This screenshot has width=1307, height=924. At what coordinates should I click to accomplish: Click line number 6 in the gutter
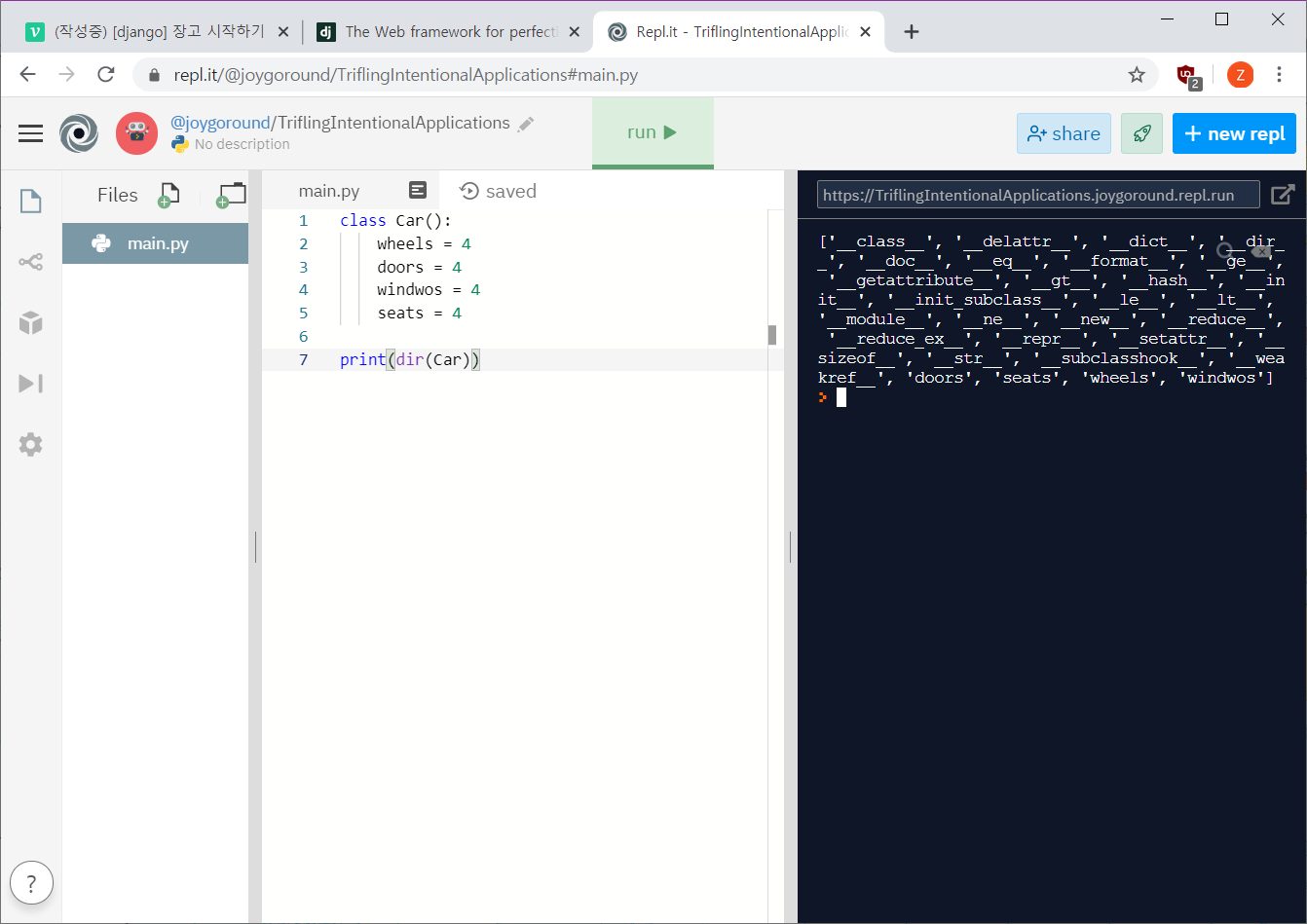point(304,337)
